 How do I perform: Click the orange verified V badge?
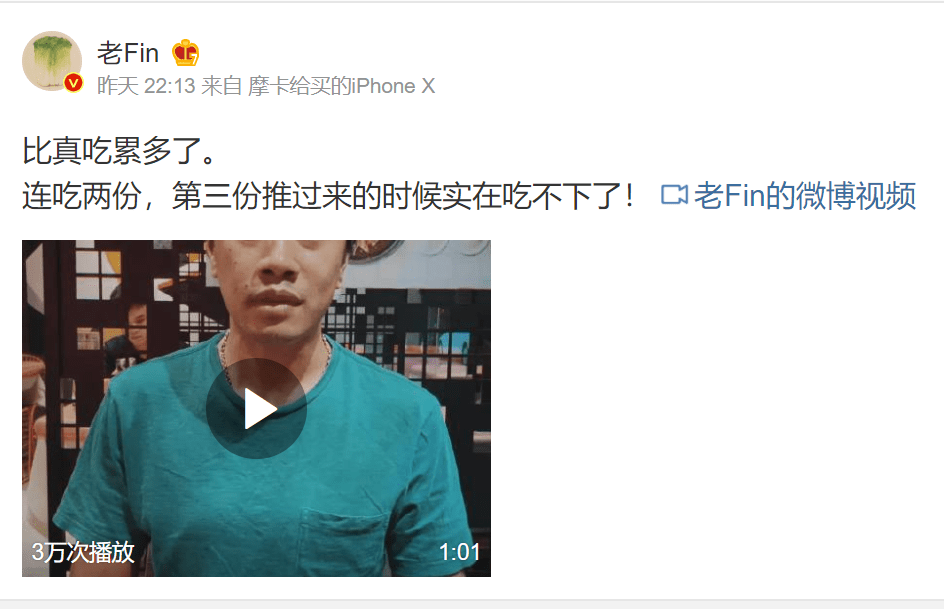[73, 82]
